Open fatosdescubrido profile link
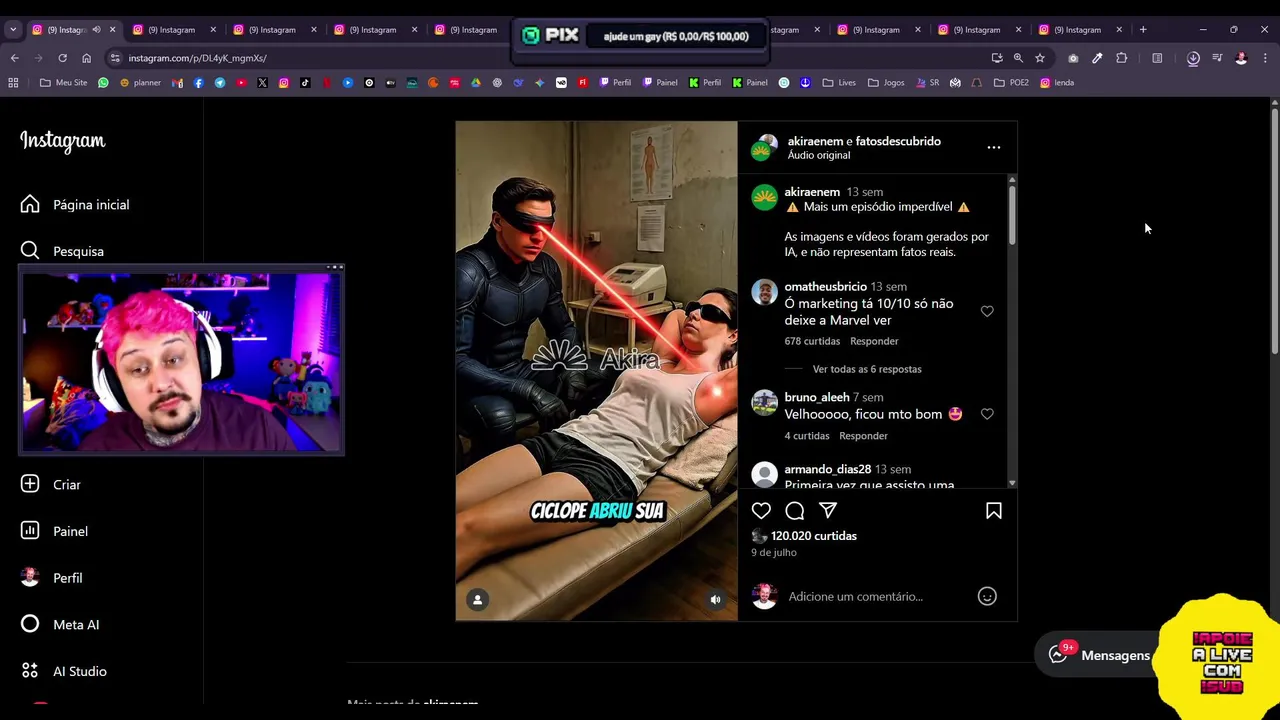 (x=898, y=141)
